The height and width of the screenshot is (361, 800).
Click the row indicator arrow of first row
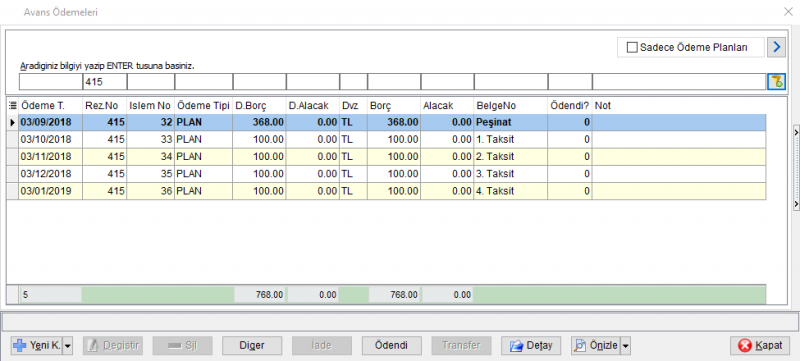pos(13,122)
